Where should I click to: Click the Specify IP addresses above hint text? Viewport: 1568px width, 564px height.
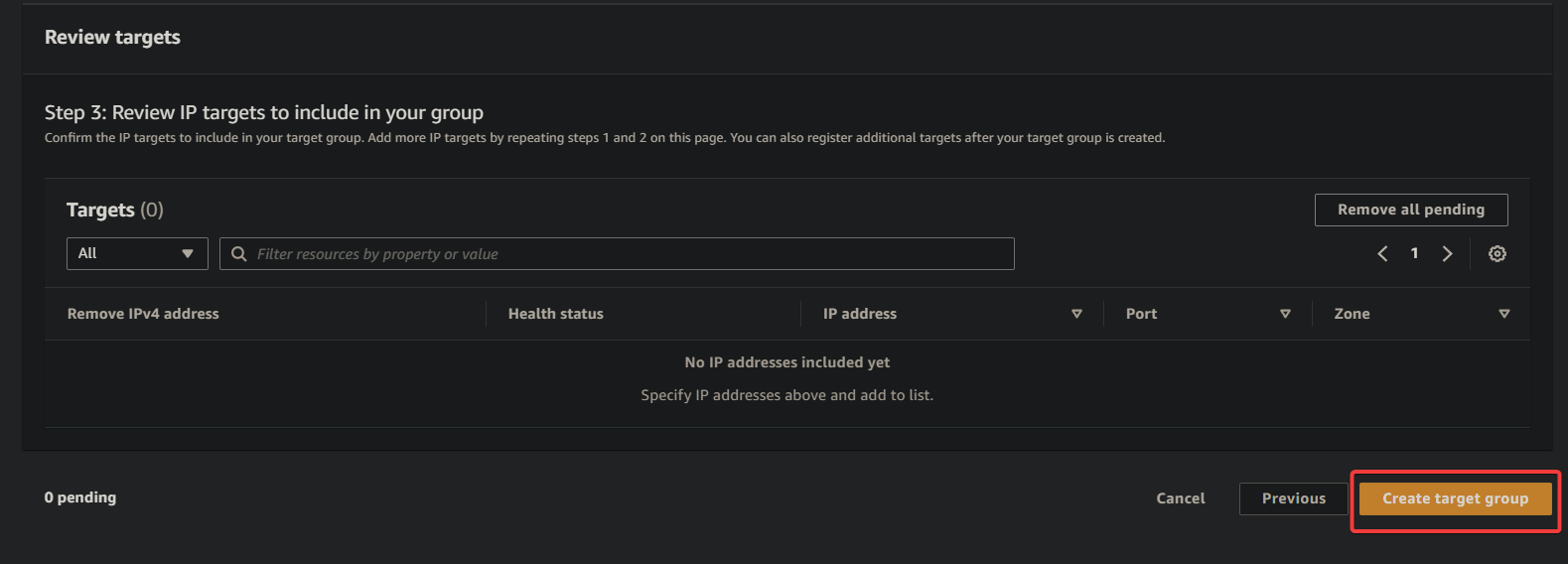(787, 395)
